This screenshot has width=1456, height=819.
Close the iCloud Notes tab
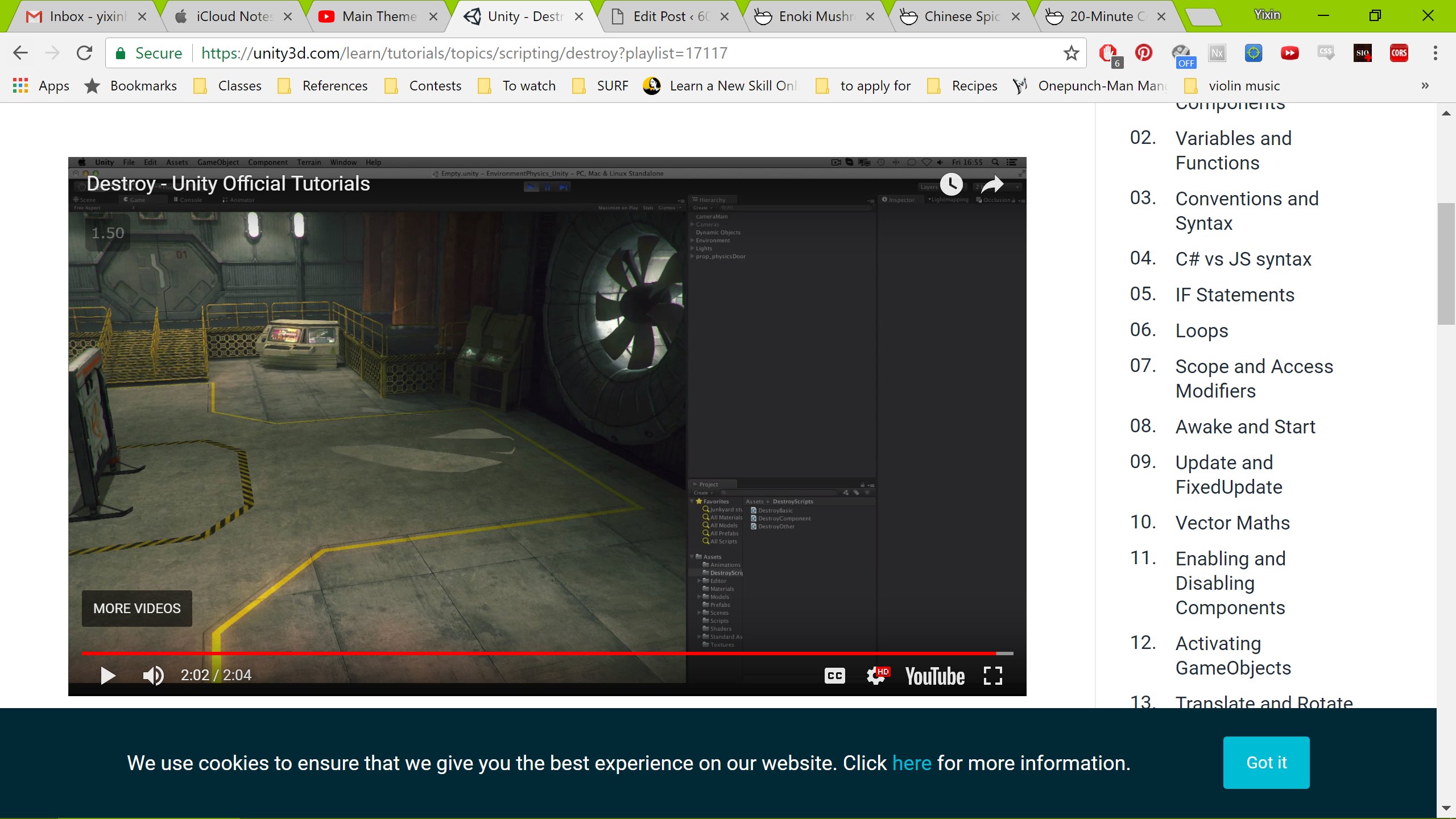pos(288,16)
